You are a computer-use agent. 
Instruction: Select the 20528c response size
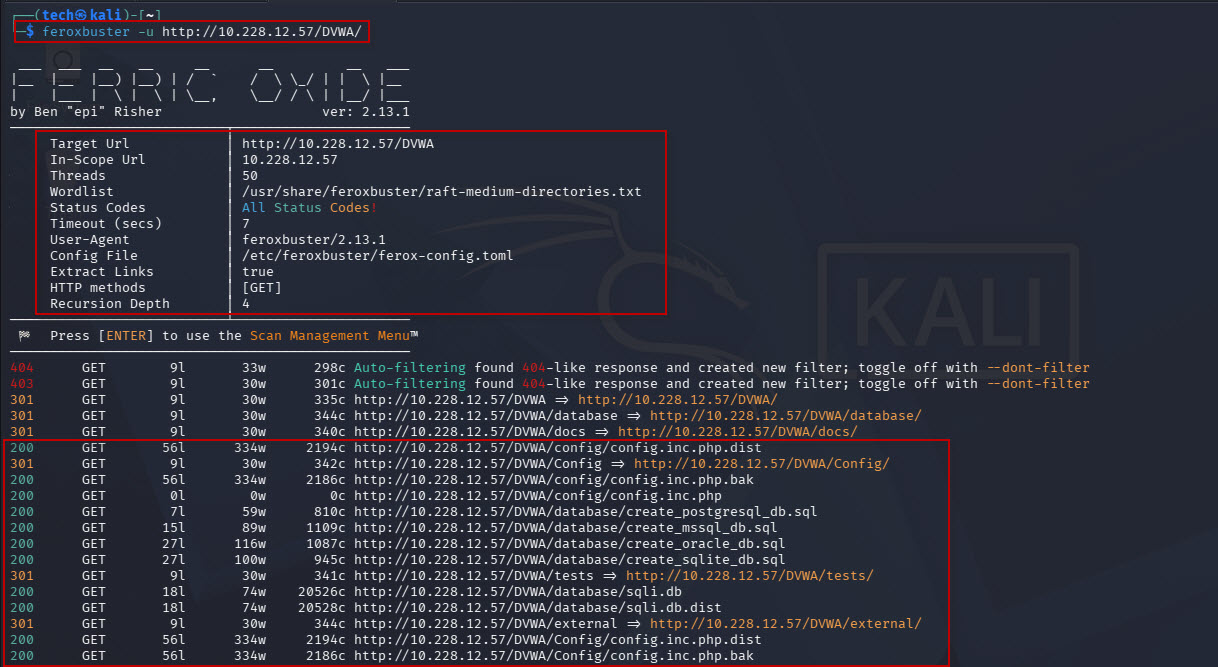tap(322, 608)
